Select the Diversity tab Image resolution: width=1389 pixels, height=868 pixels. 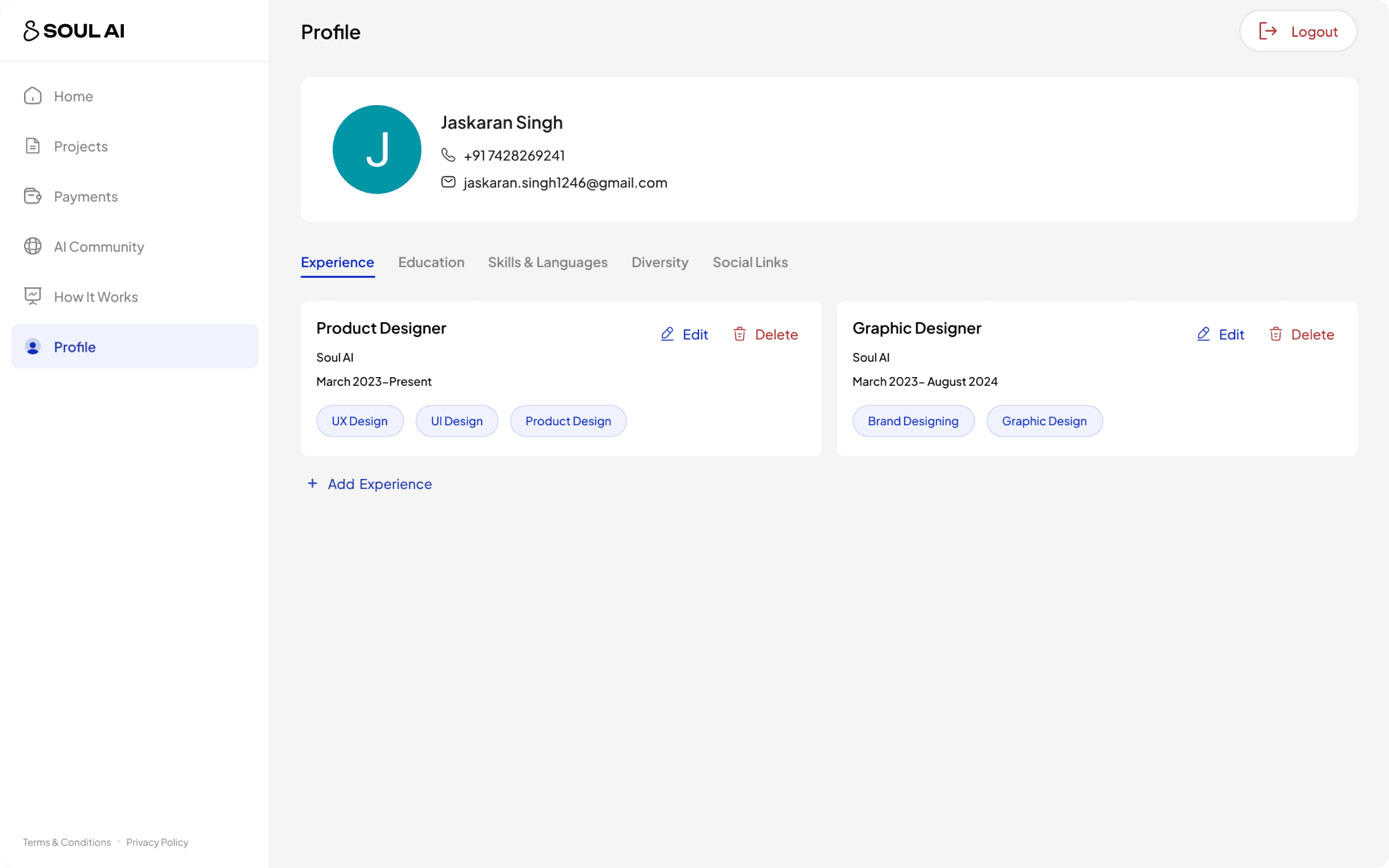point(660,262)
